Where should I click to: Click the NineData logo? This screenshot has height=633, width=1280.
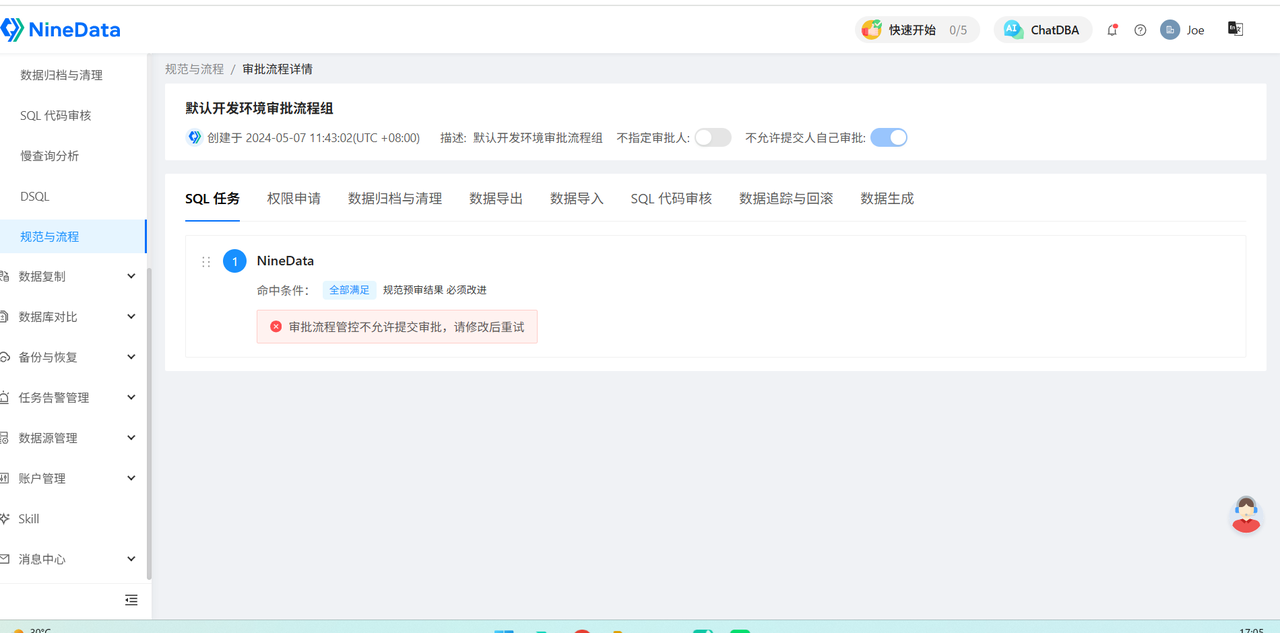pos(60,30)
